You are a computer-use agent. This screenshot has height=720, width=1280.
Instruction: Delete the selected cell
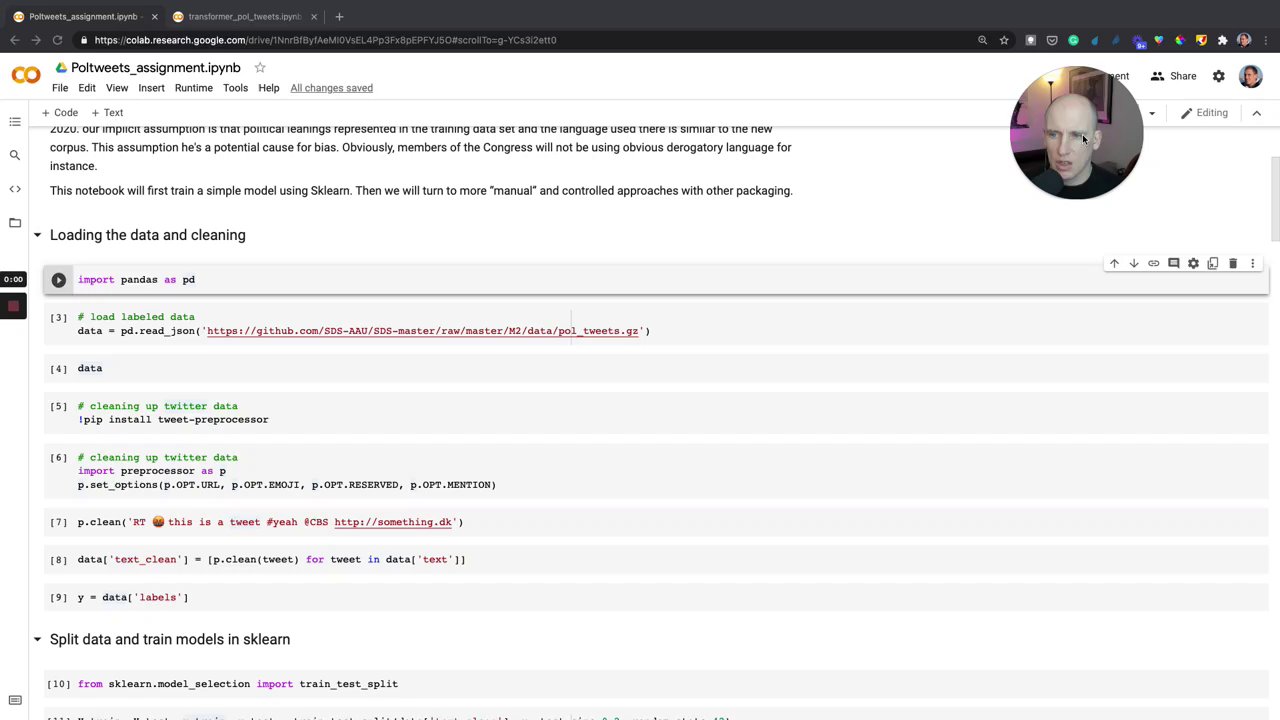[x=1232, y=263]
